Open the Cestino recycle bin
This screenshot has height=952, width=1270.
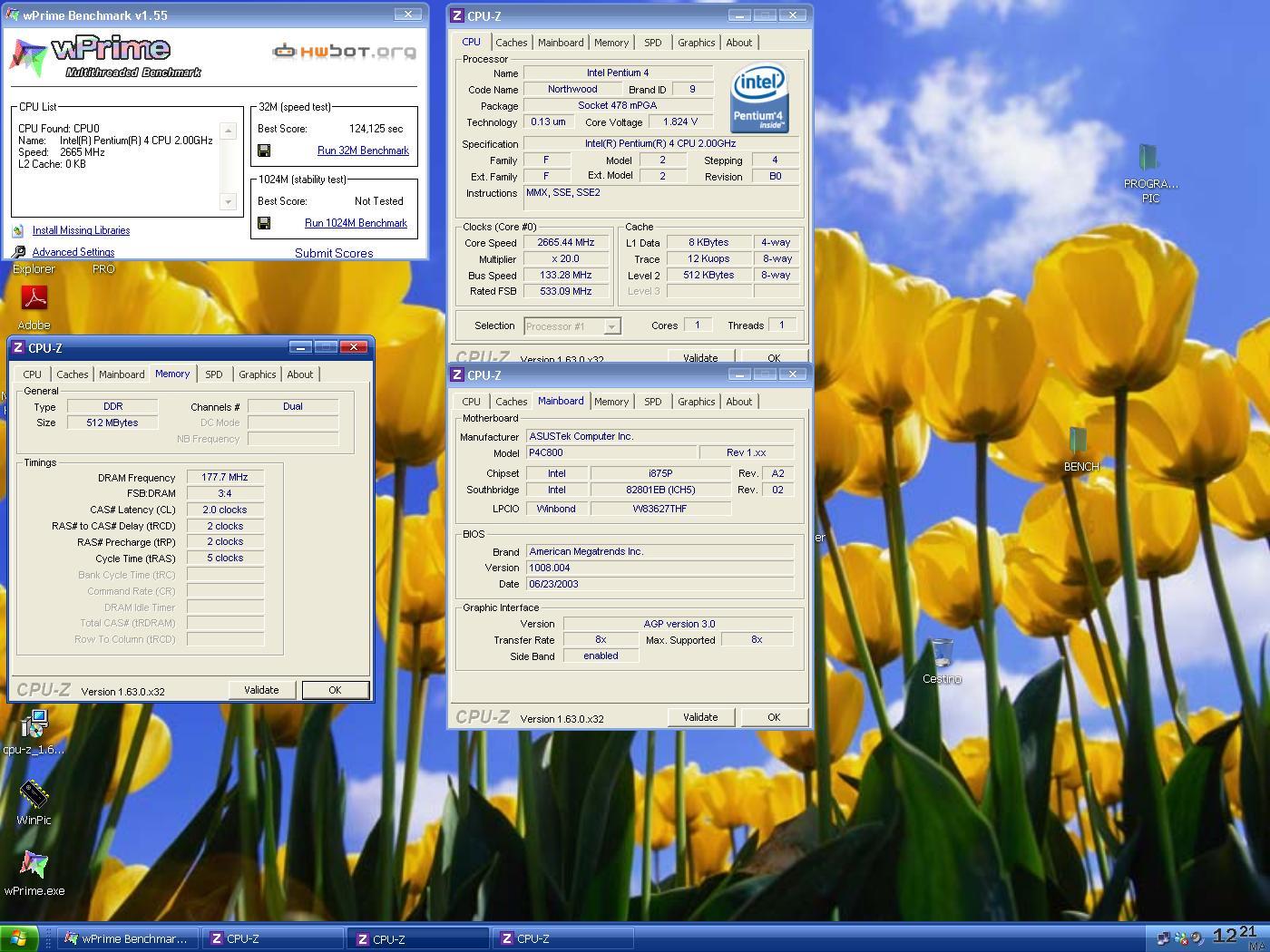tap(943, 653)
